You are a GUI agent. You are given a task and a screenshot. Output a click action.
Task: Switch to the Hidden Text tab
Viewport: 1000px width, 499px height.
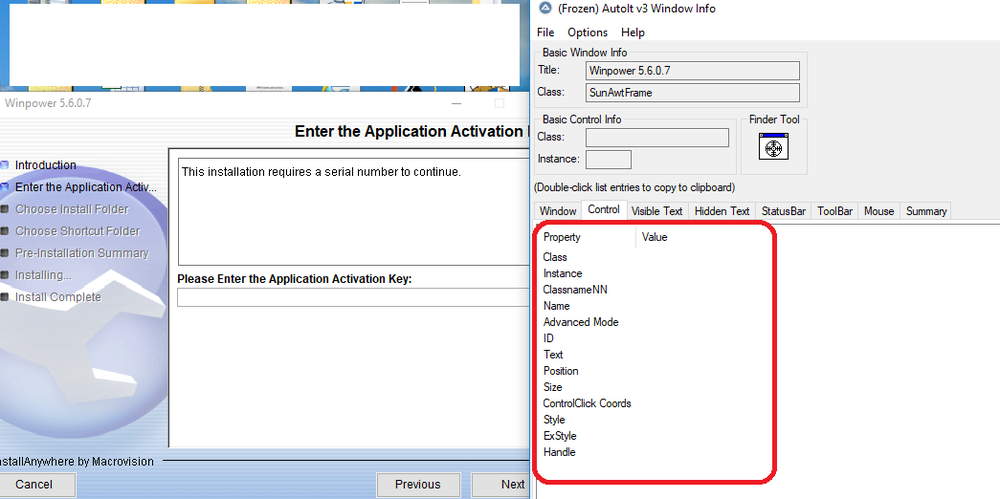[x=722, y=211]
